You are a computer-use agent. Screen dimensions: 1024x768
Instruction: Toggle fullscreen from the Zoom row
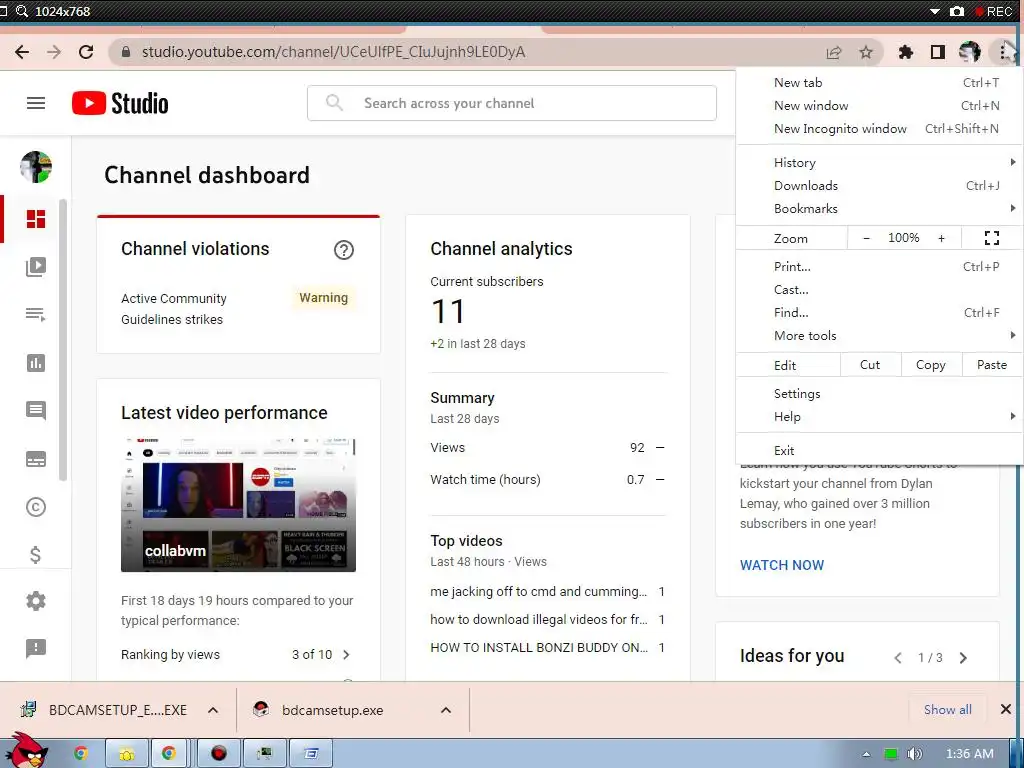click(991, 238)
